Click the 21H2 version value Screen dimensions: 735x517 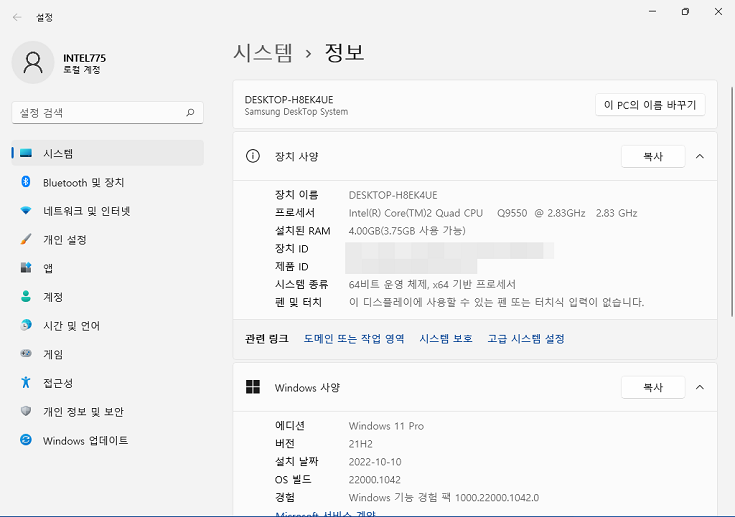[x=360, y=443]
